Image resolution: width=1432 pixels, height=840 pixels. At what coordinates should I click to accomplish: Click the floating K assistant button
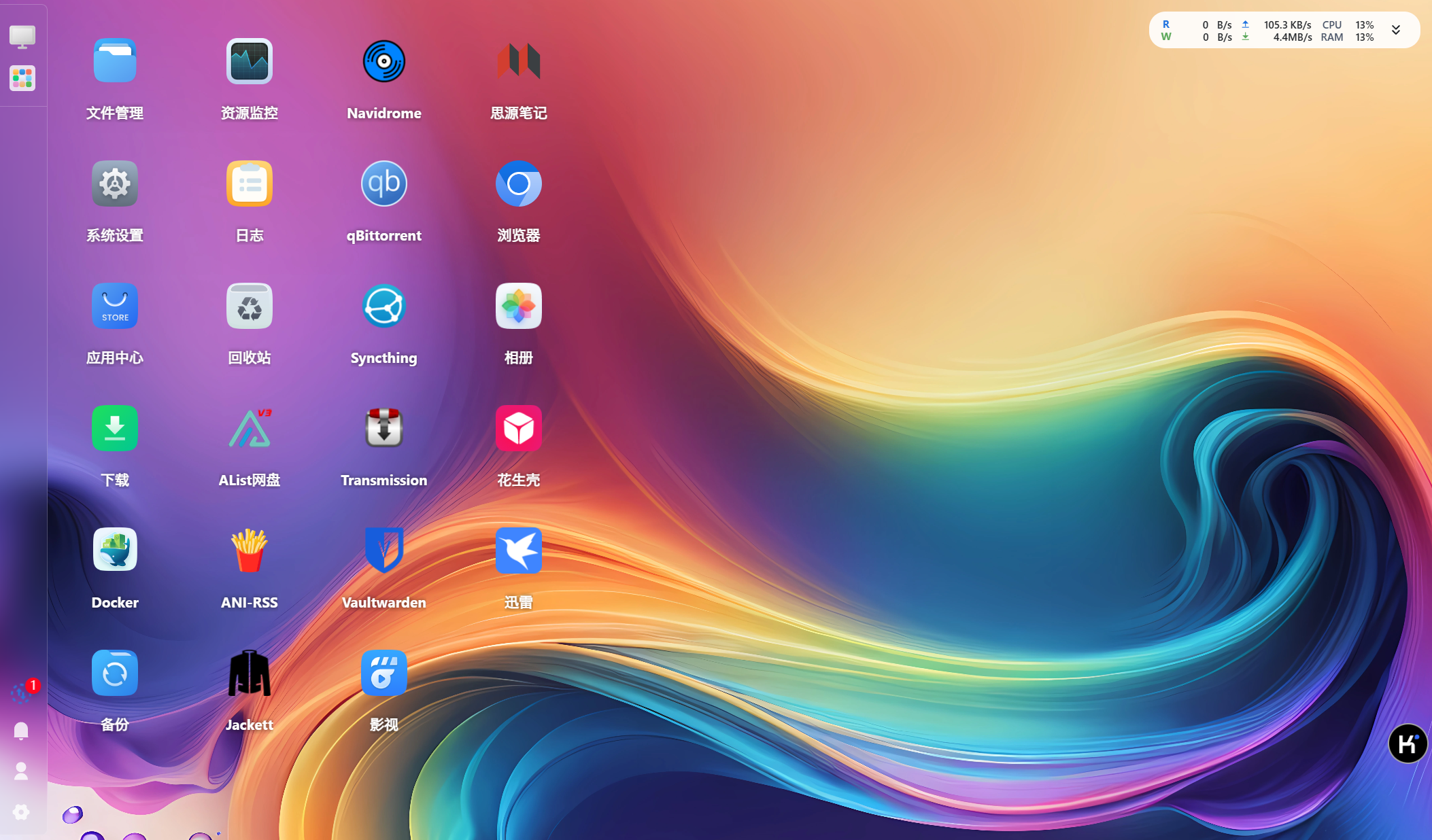tap(1407, 743)
